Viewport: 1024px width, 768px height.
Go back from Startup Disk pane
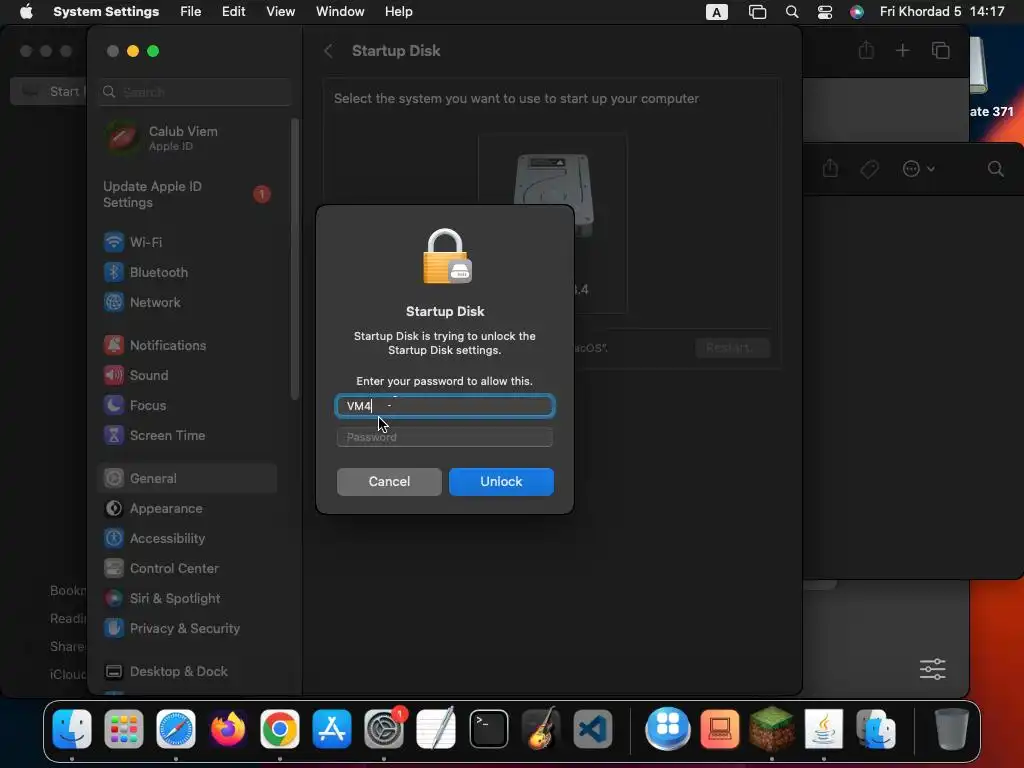328,51
